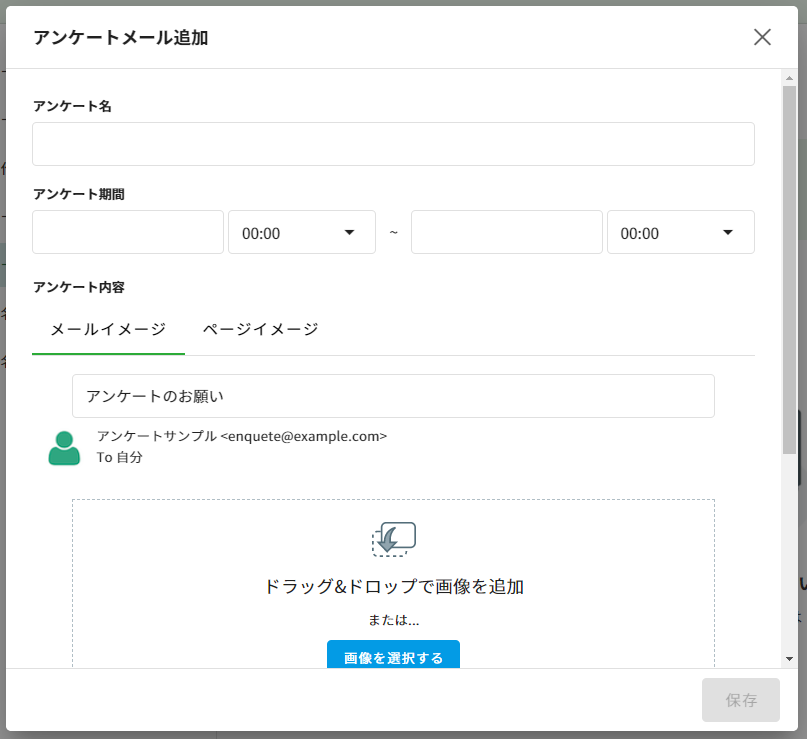The width and height of the screenshot is (807, 739).
Task: Expand the end time 00:00 dropdown
Action: tap(680, 232)
